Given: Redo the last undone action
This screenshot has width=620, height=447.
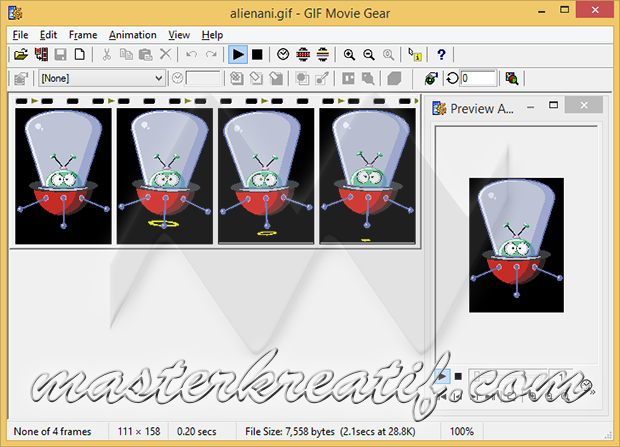Looking at the screenshot, I should click(212, 54).
